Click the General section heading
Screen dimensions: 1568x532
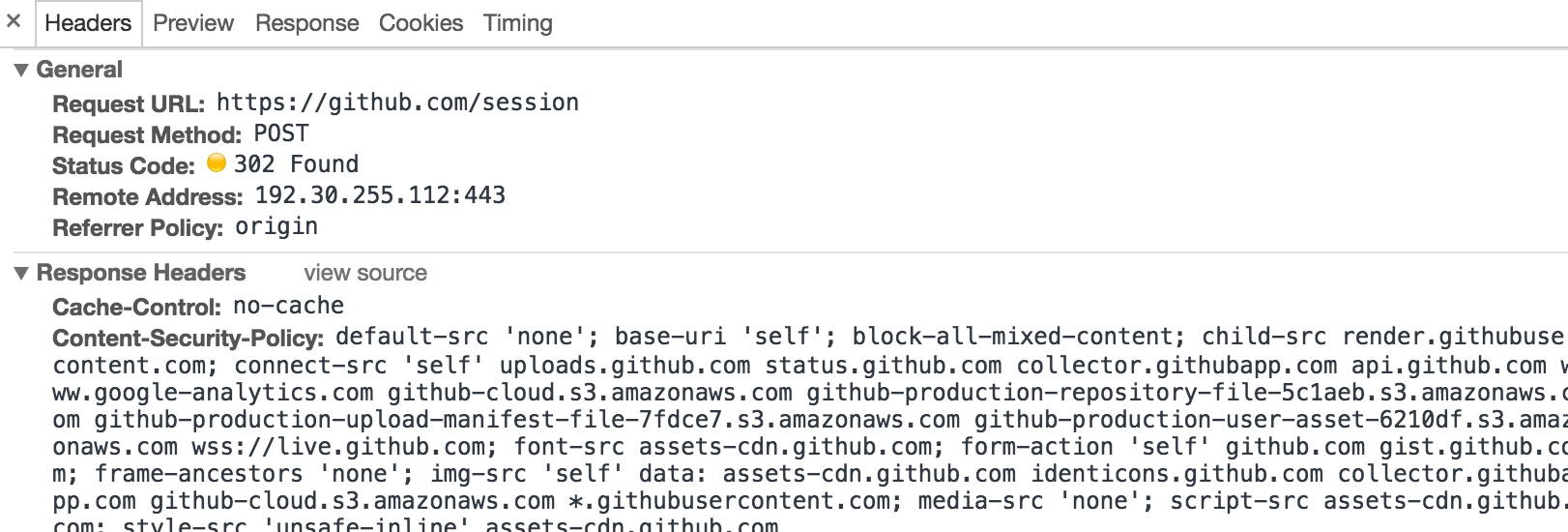[x=79, y=70]
